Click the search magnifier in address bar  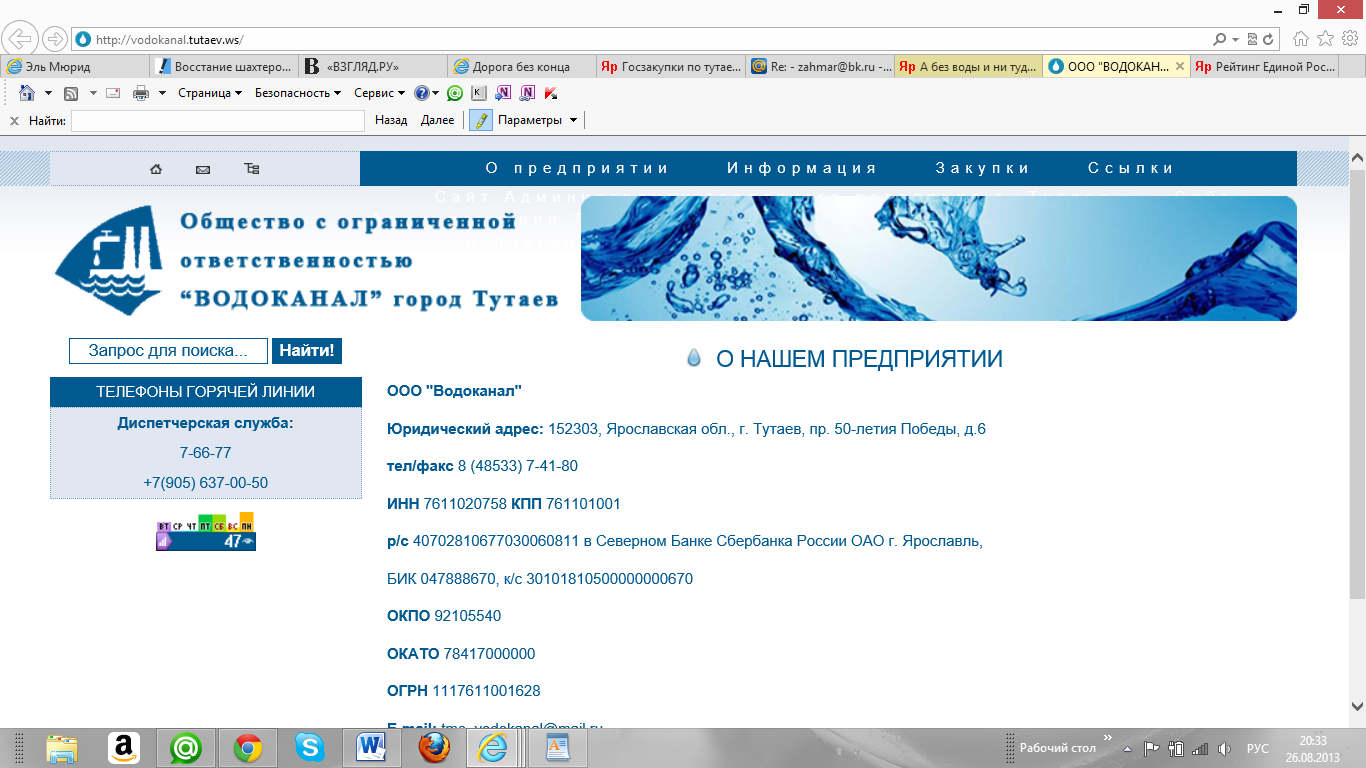[1220, 39]
